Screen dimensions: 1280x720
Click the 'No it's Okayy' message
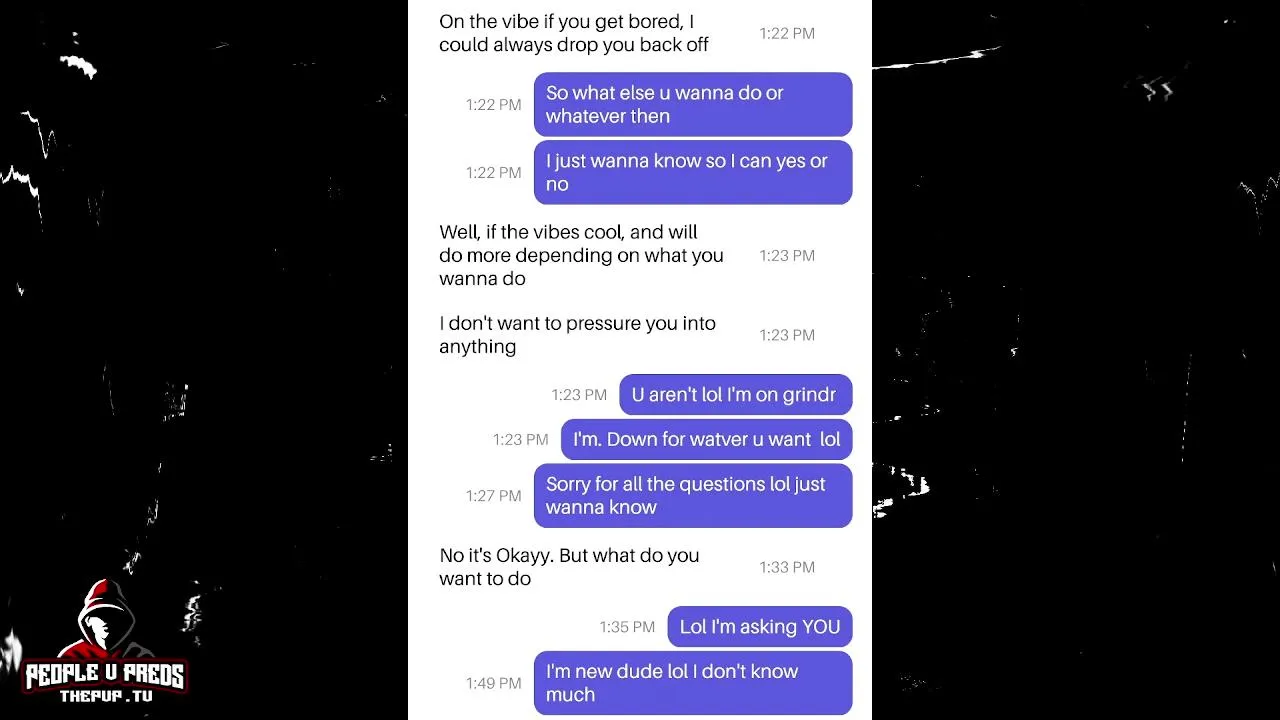coord(569,567)
